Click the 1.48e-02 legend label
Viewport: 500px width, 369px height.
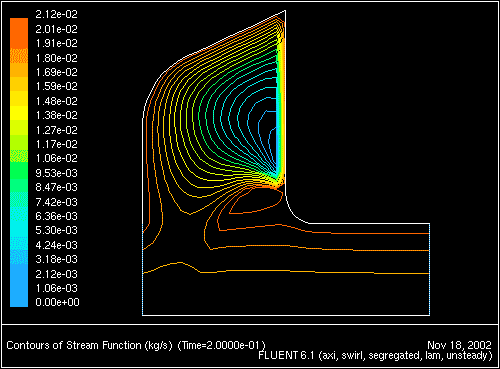point(56,101)
